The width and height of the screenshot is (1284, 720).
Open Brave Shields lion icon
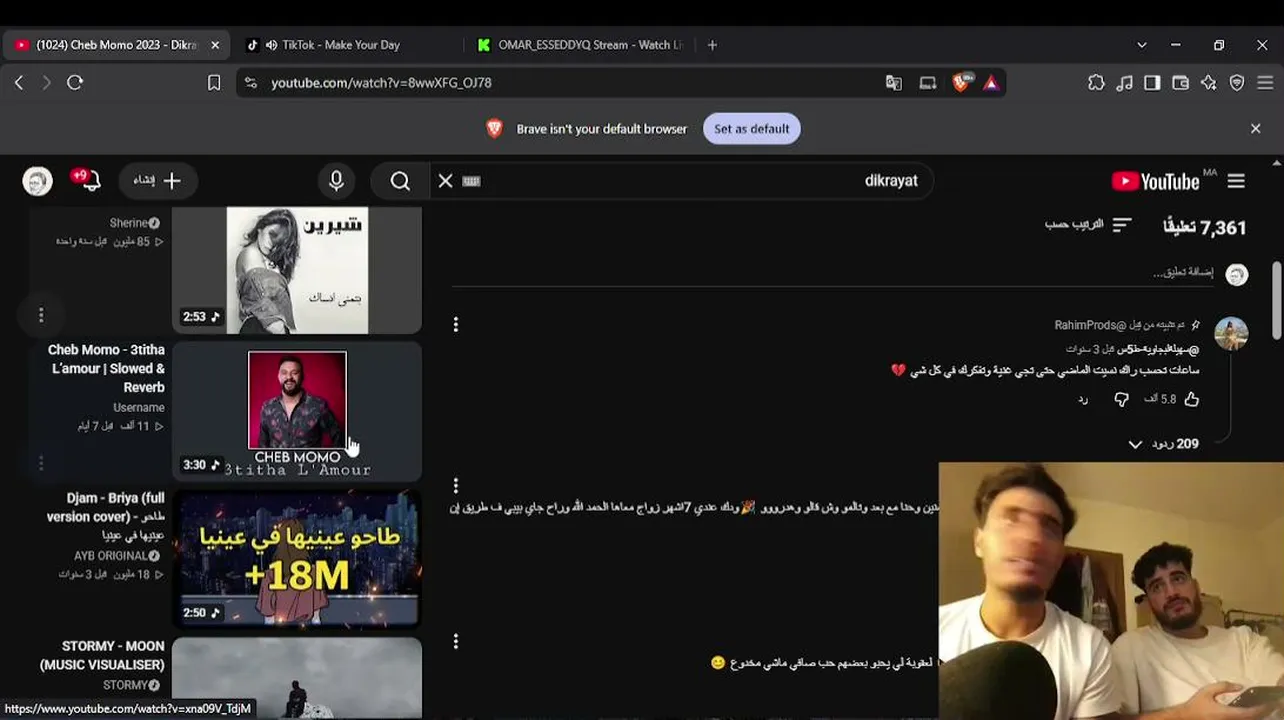pyautogui.click(x=961, y=83)
